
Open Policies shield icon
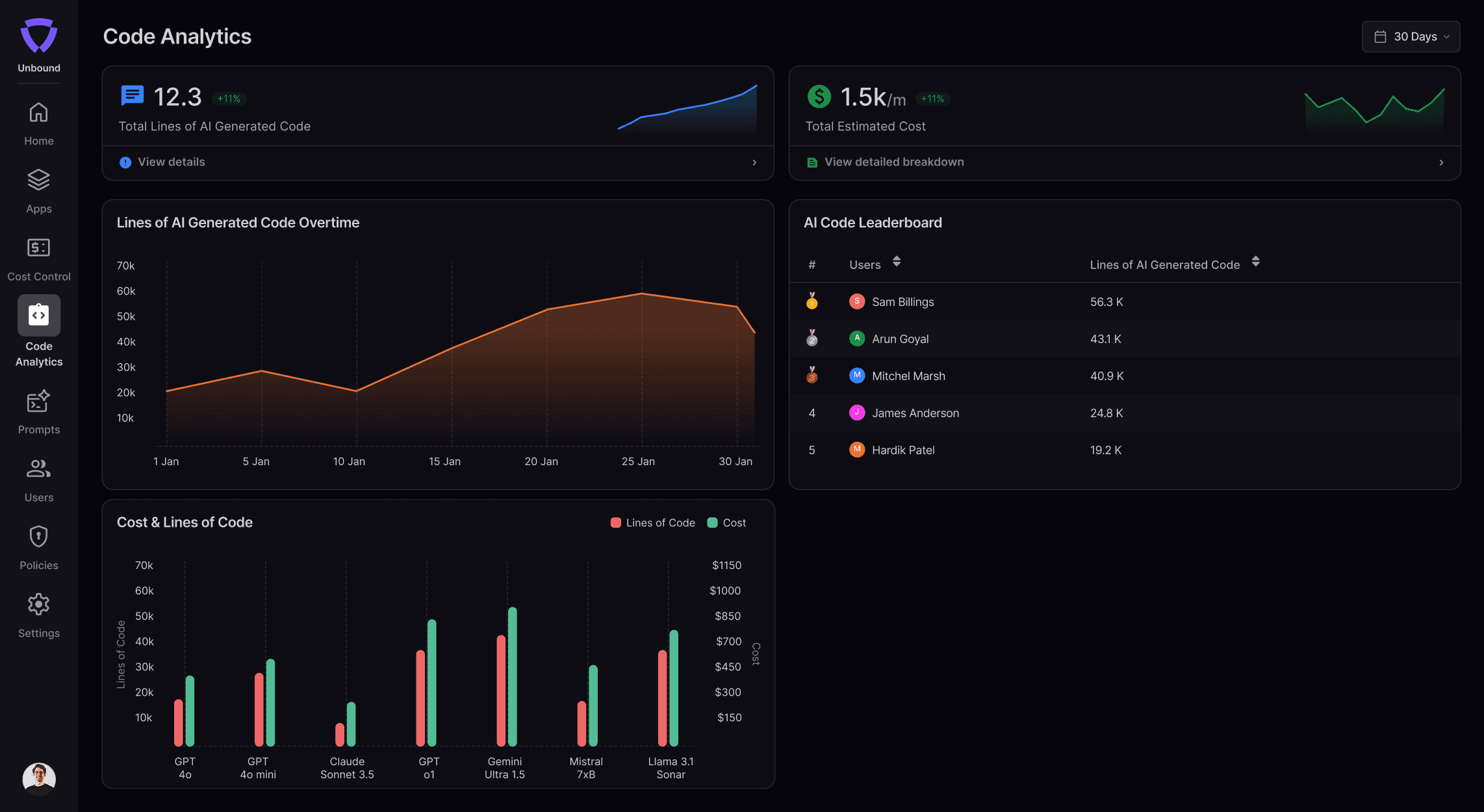click(x=38, y=537)
